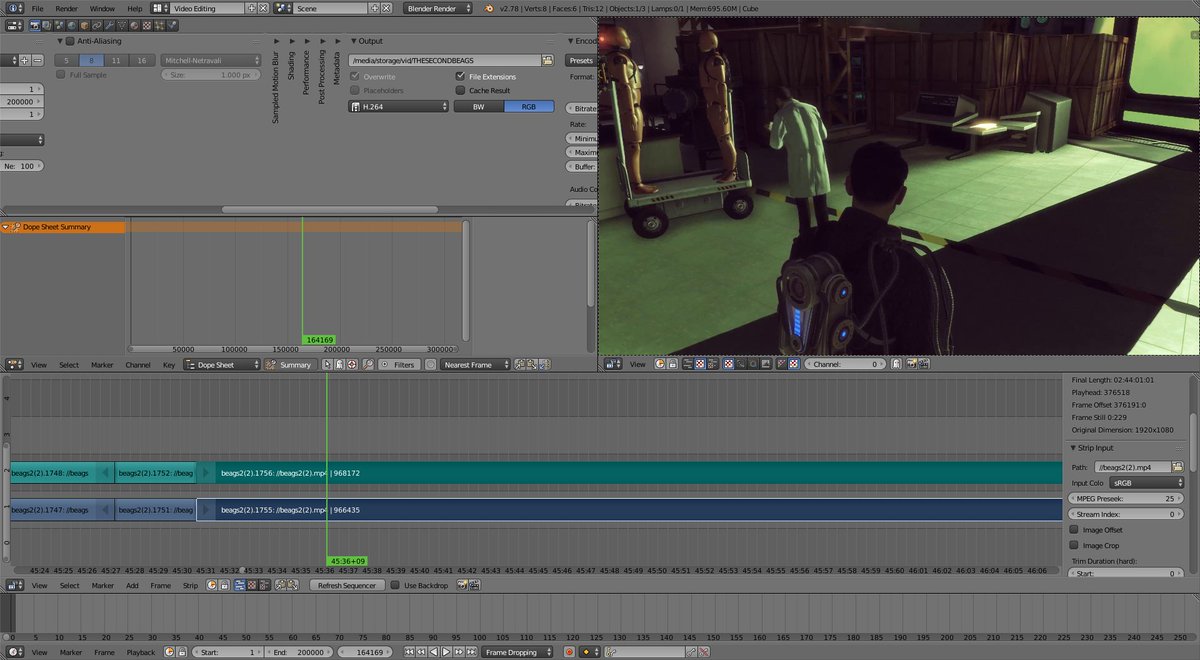Browse for output folder with file icon
This screenshot has height=660, width=1200.
[x=547, y=60]
